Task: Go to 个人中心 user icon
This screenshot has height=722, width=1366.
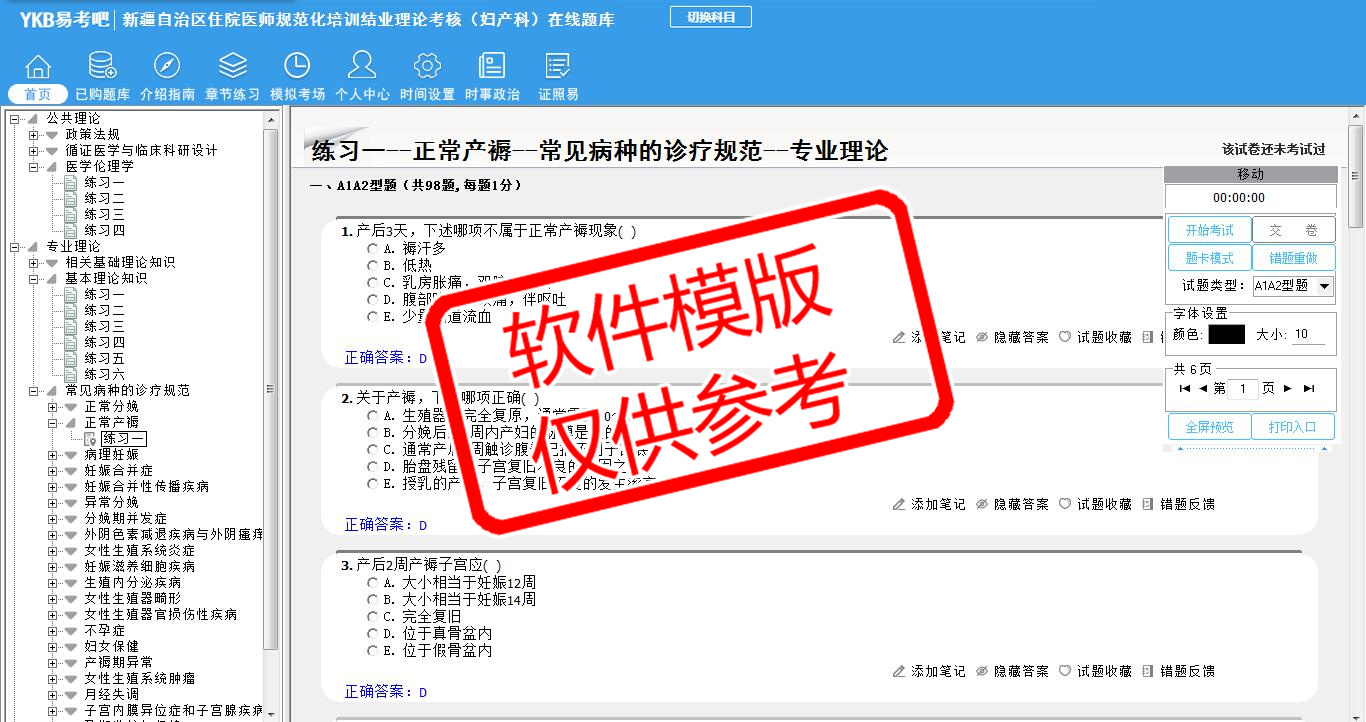Action: click(x=362, y=67)
